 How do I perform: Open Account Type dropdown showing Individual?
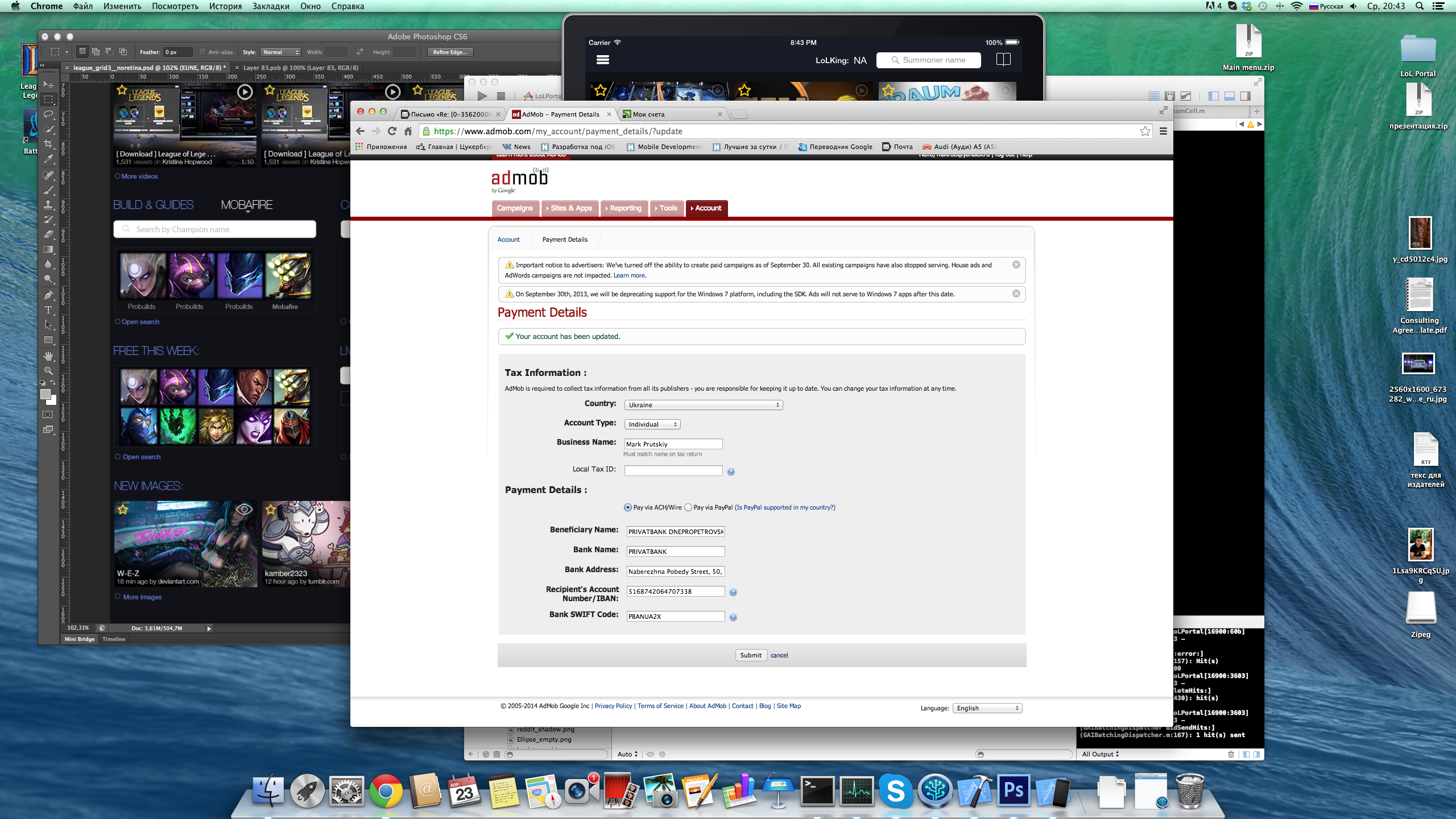coord(652,424)
